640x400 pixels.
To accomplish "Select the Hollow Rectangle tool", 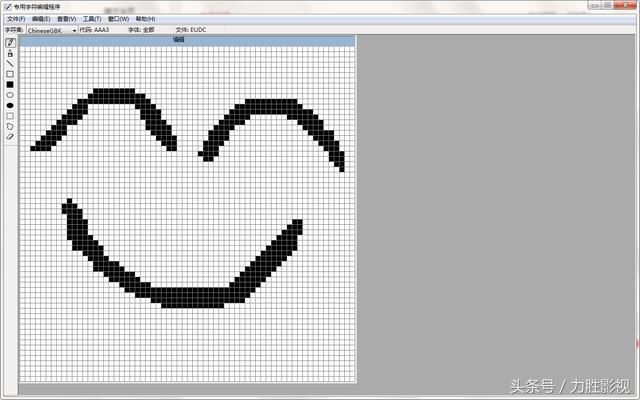I will (x=10, y=74).
